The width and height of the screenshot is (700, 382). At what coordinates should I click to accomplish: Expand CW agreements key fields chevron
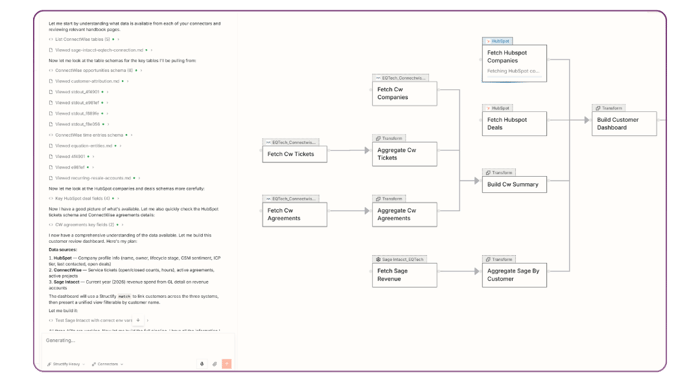point(123,225)
